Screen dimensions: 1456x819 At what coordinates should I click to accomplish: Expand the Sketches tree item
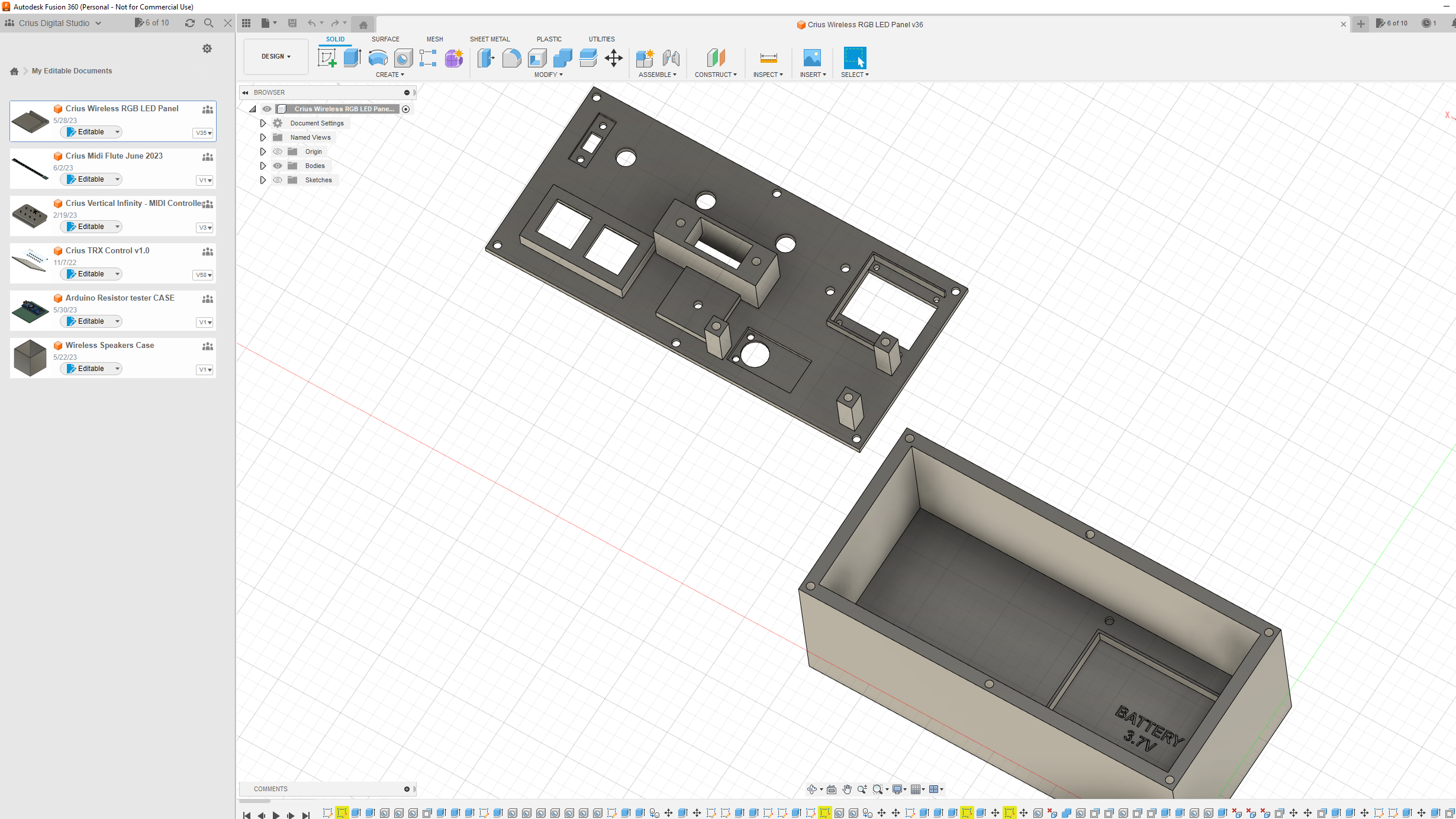point(263,179)
